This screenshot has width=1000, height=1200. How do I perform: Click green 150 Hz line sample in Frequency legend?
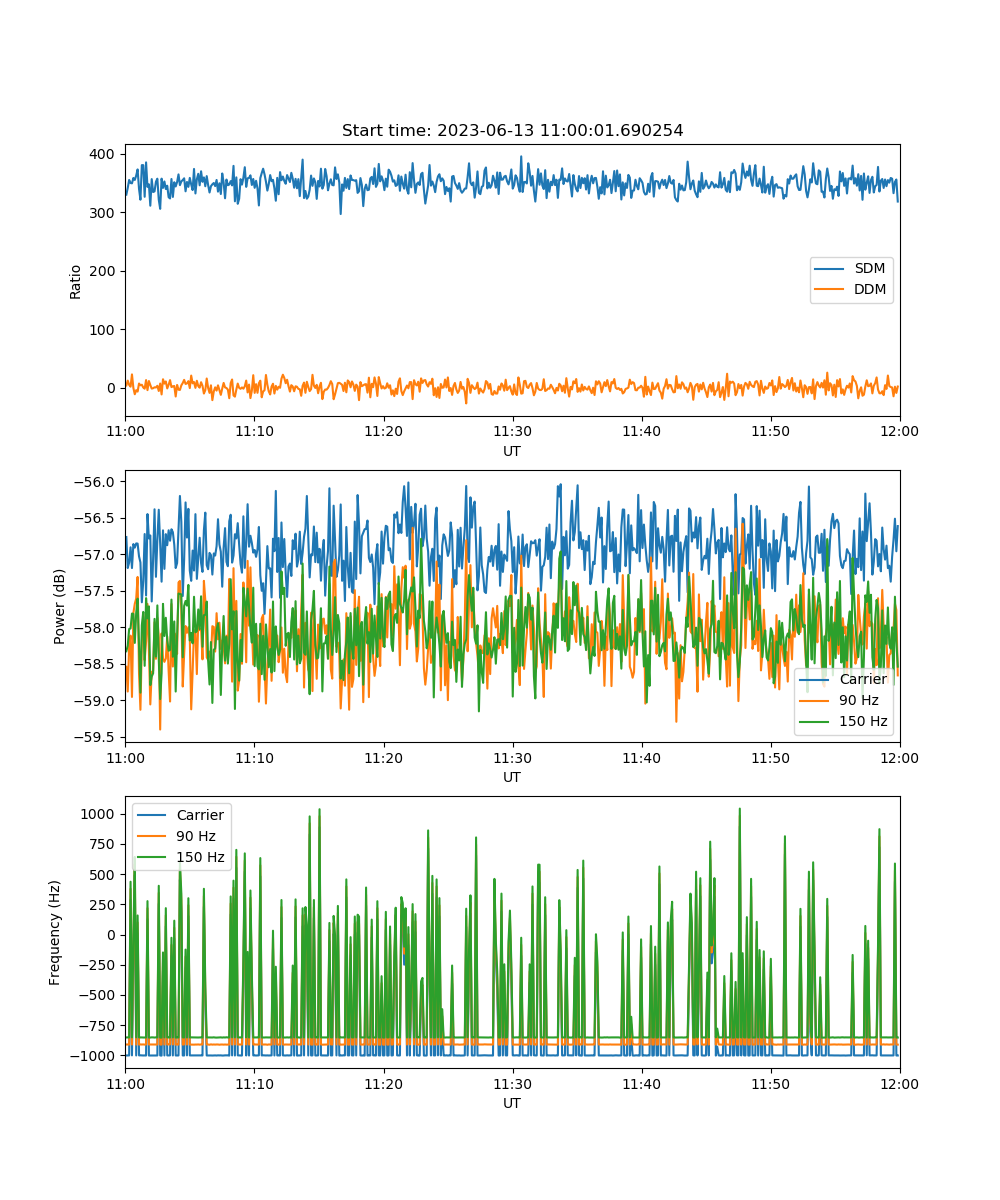coord(153,858)
